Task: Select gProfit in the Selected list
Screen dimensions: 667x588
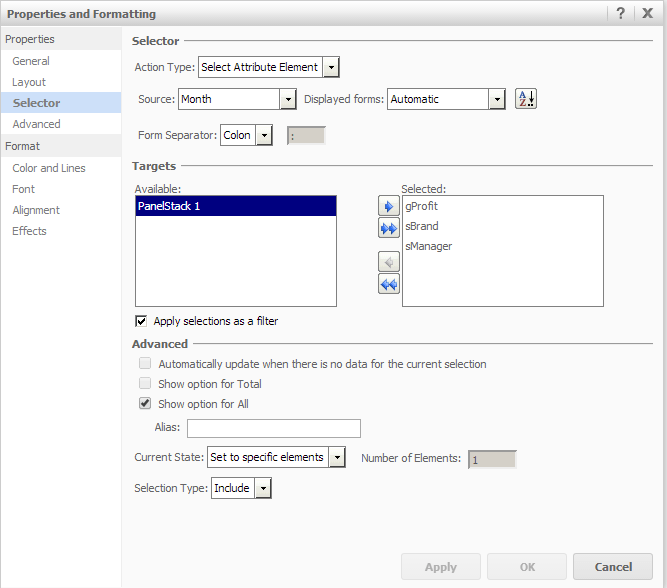Action: (x=422, y=206)
